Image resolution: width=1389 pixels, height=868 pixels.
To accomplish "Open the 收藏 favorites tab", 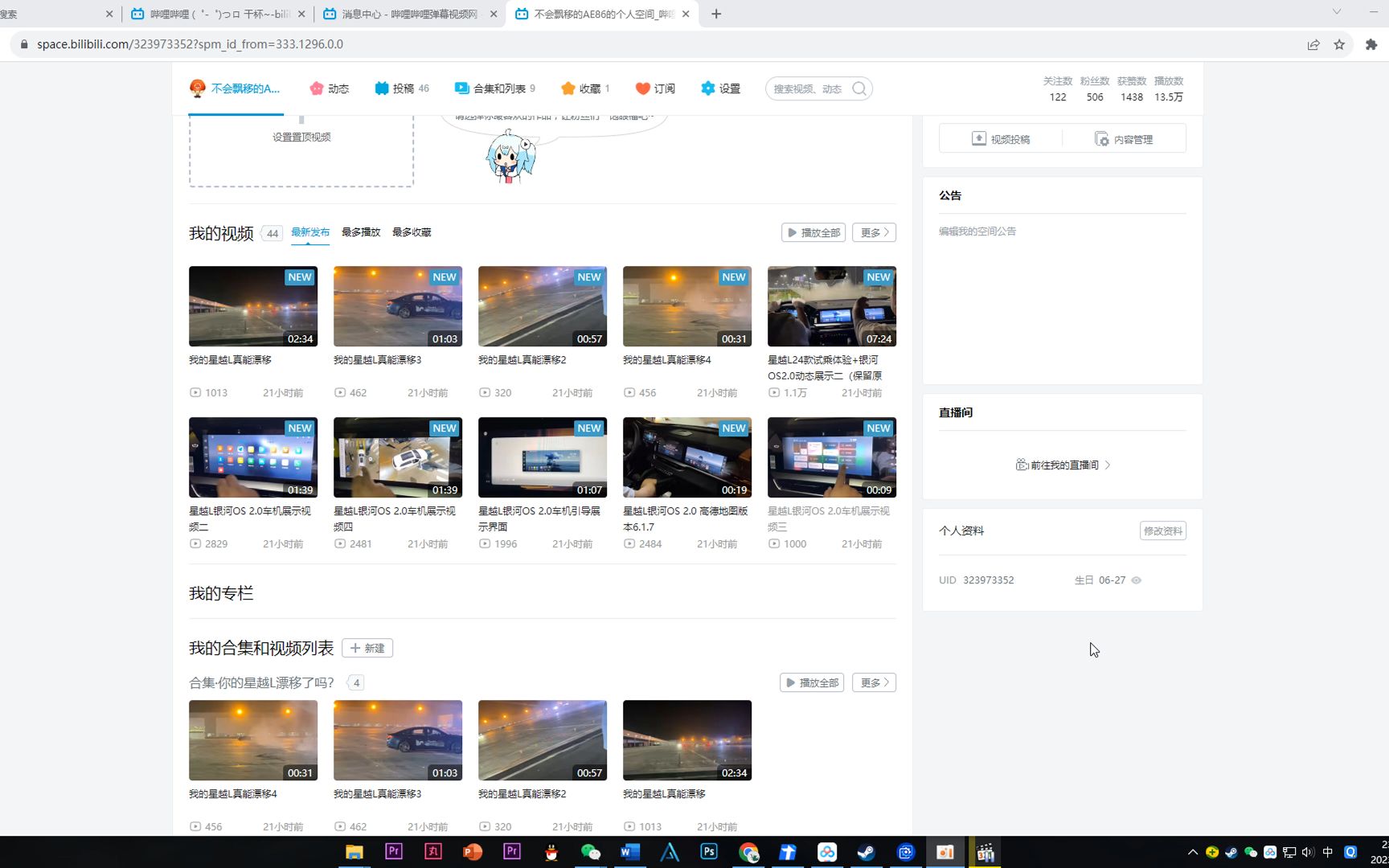I will tap(585, 88).
